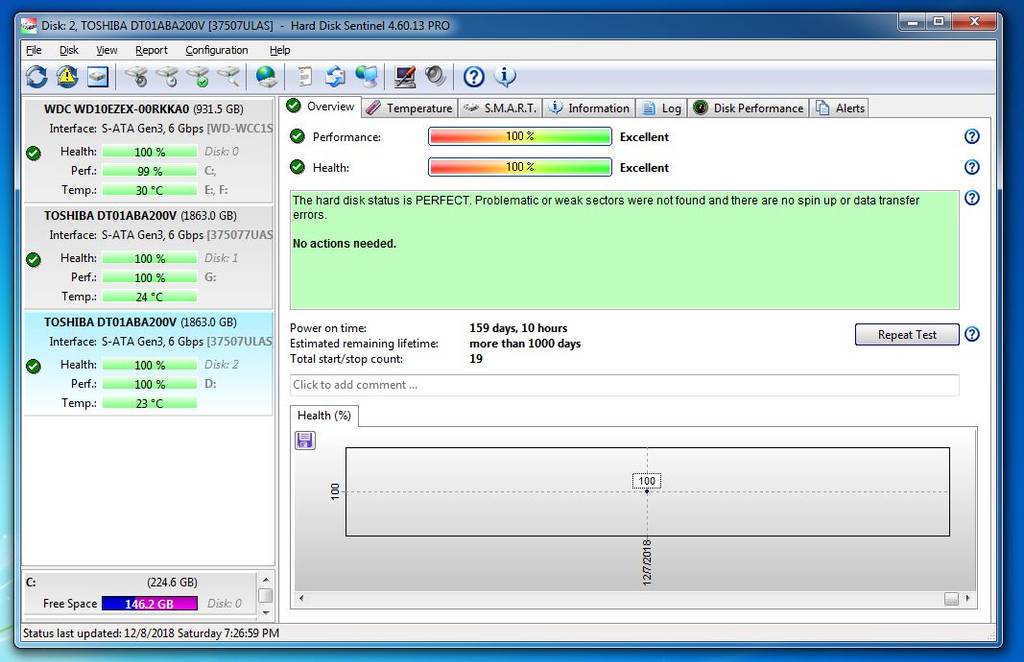Click the disk with clock test icon
Viewport: 1024px width, 662px height.
click(168, 76)
